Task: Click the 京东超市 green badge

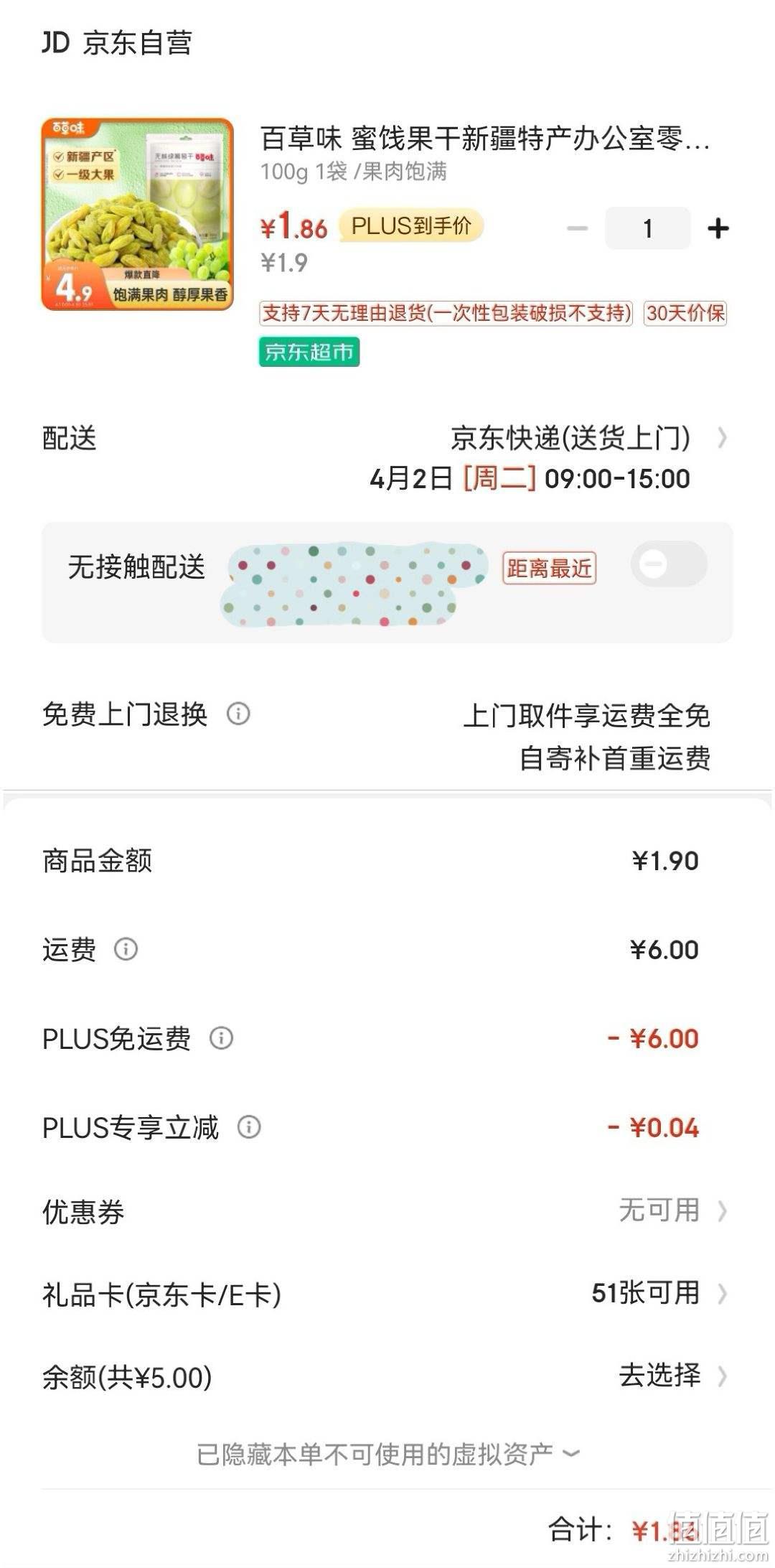Action: tap(309, 352)
